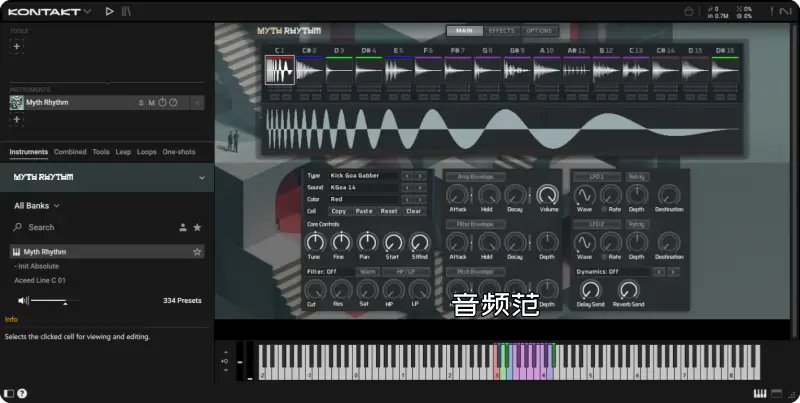800x403 pixels.
Task: Click the user presets person icon
Action: click(x=182, y=228)
